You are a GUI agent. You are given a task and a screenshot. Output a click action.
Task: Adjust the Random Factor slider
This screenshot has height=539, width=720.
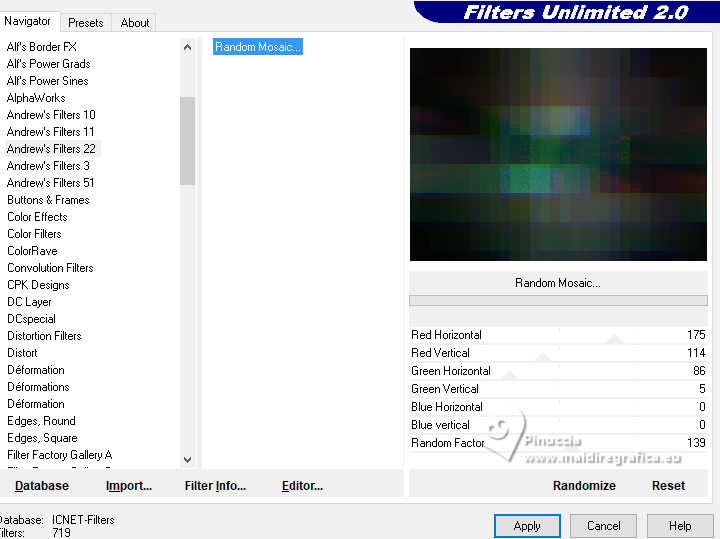[558, 443]
